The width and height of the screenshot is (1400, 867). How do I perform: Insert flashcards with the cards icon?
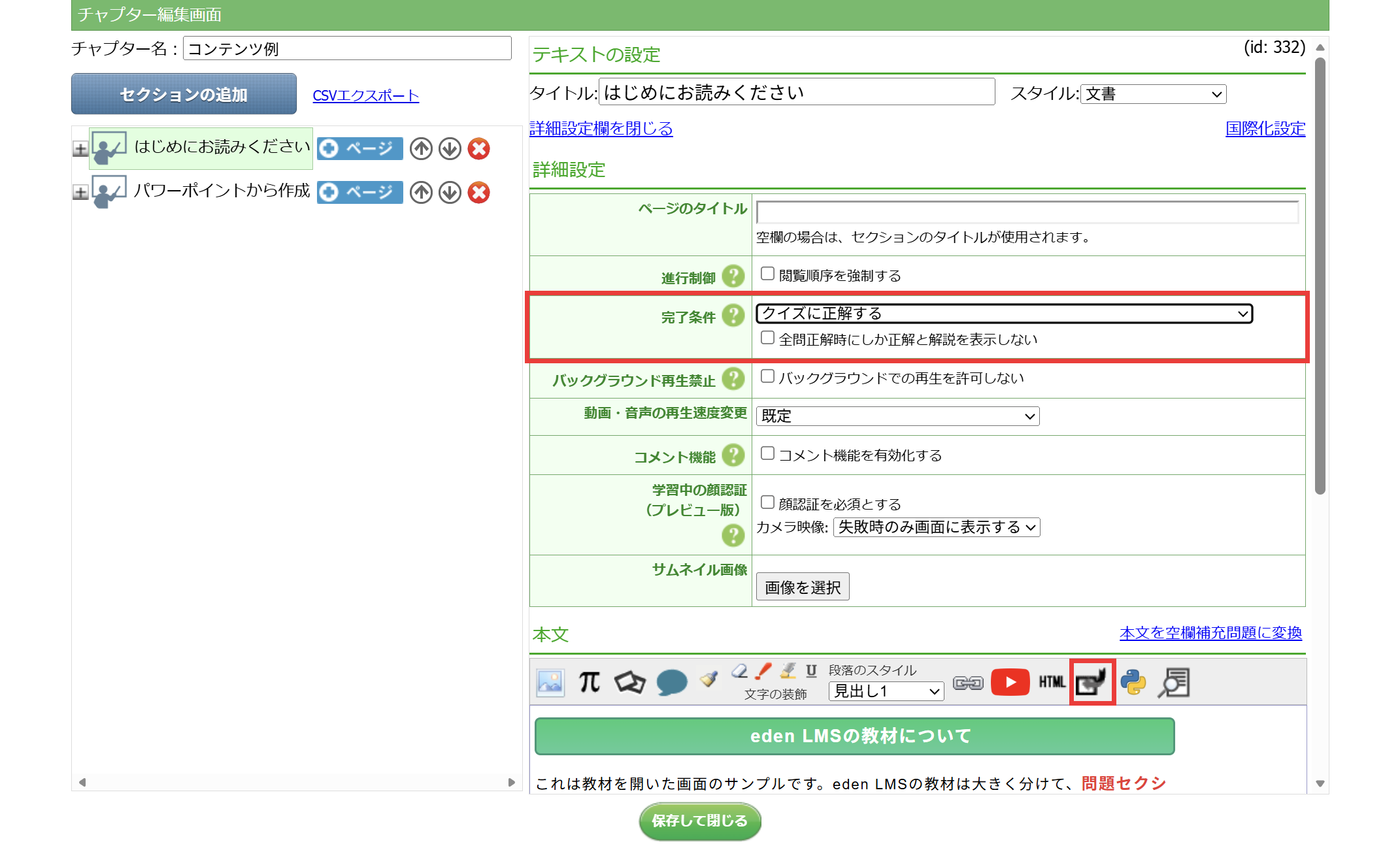click(x=630, y=683)
